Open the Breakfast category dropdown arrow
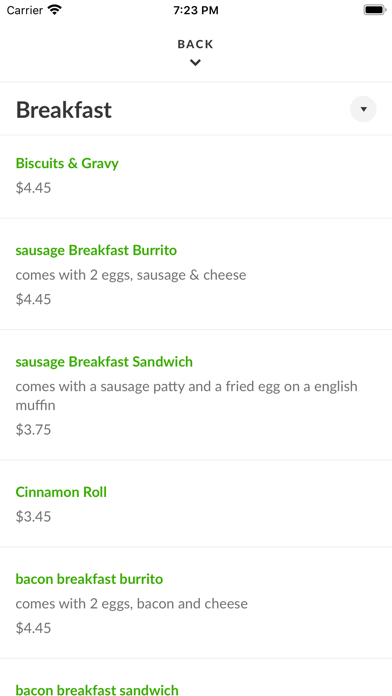The height and width of the screenshot is (696, 392). coord(363,109)
